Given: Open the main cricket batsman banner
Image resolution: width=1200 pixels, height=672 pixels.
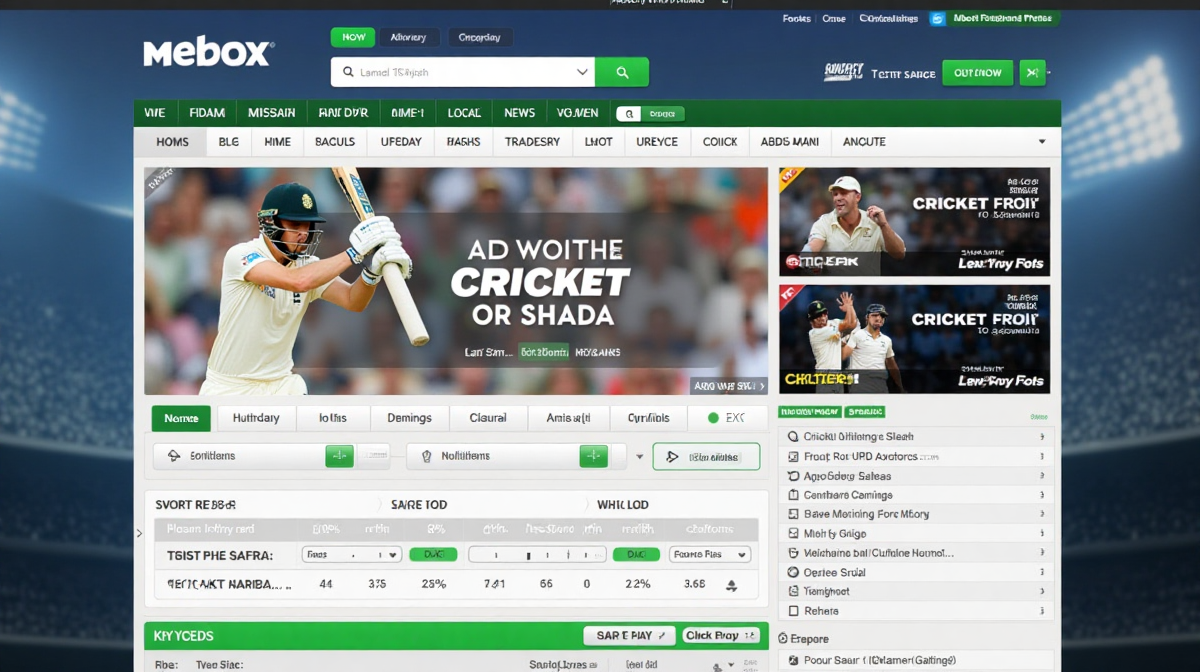Looking at the screenshot, I should coord(456,281).
